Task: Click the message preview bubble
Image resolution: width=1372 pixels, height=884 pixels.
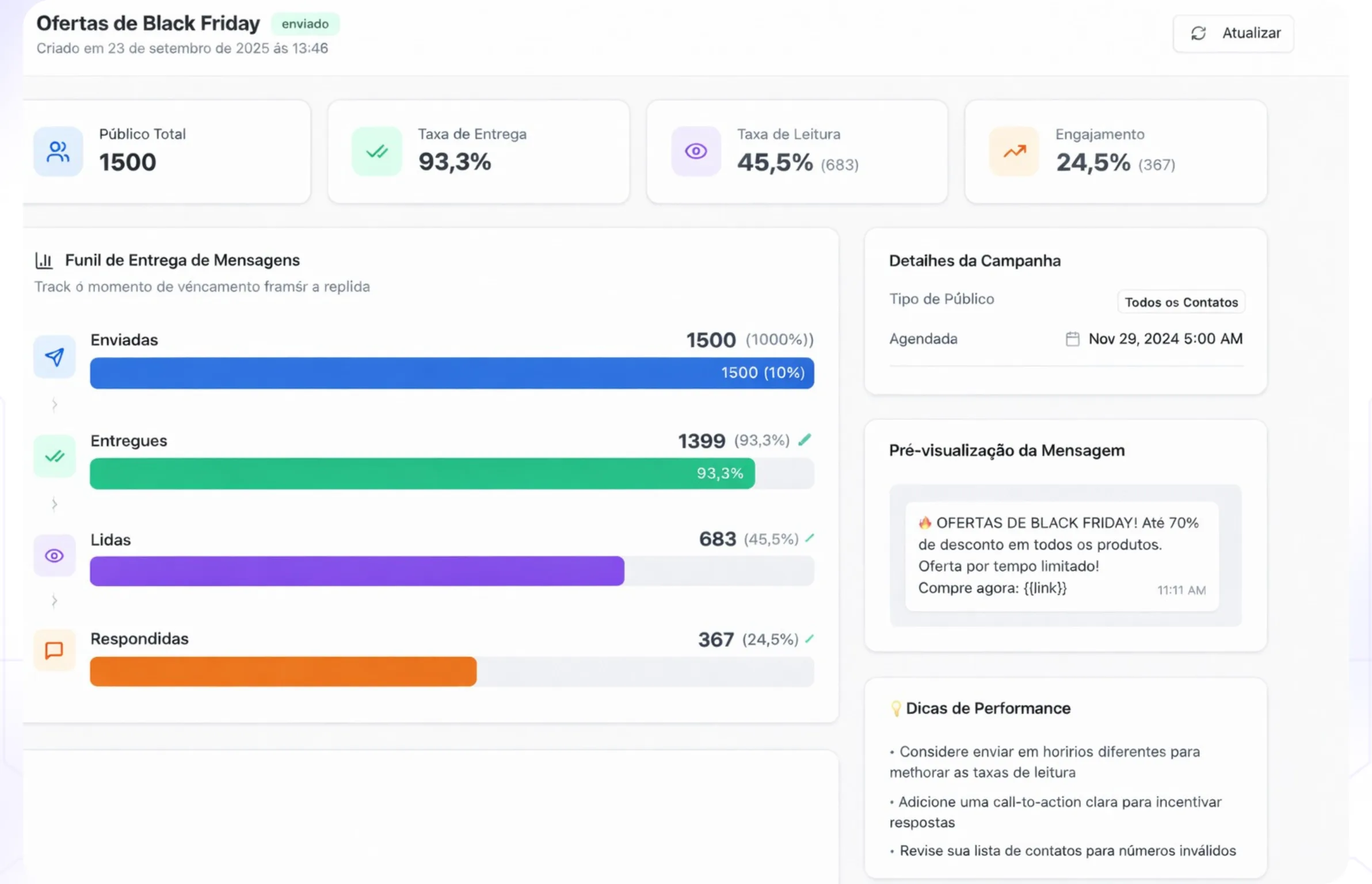Action: pos(1062,556)
